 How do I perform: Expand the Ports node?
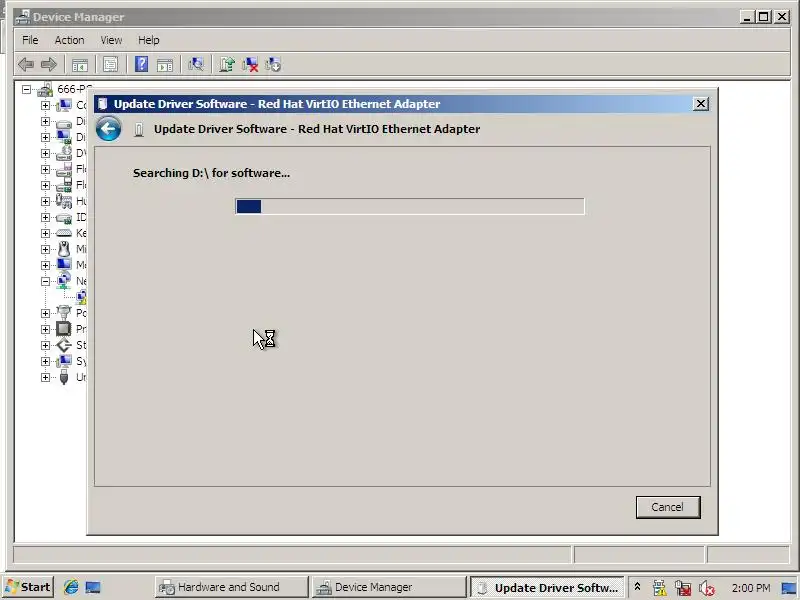45,313
